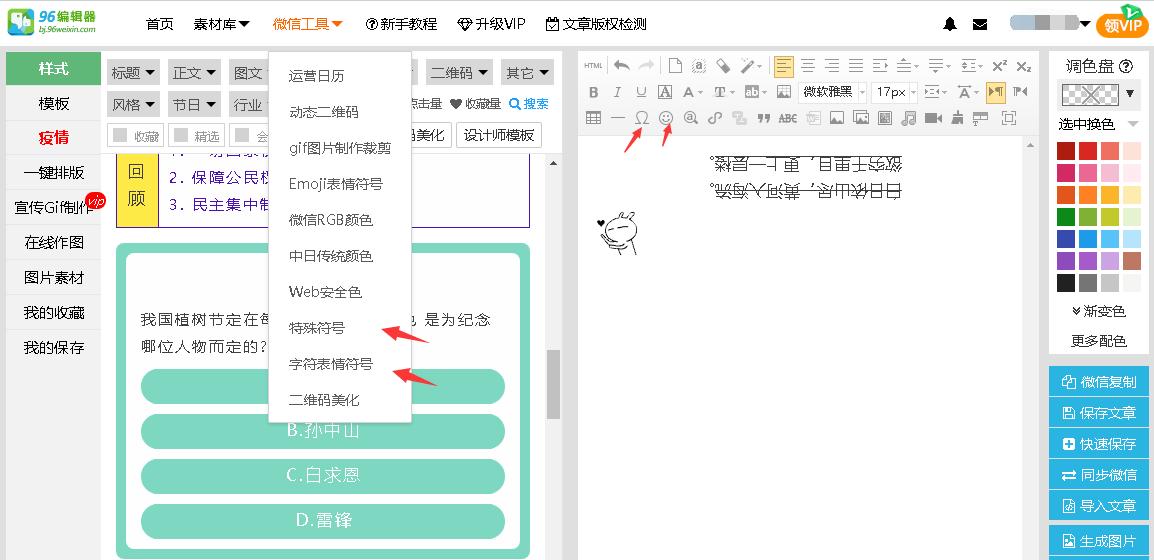Viewport: 1154px width, 560px height.
Task: Expand the 风格 filter dropdown
Action: click(x=133, y=104)
